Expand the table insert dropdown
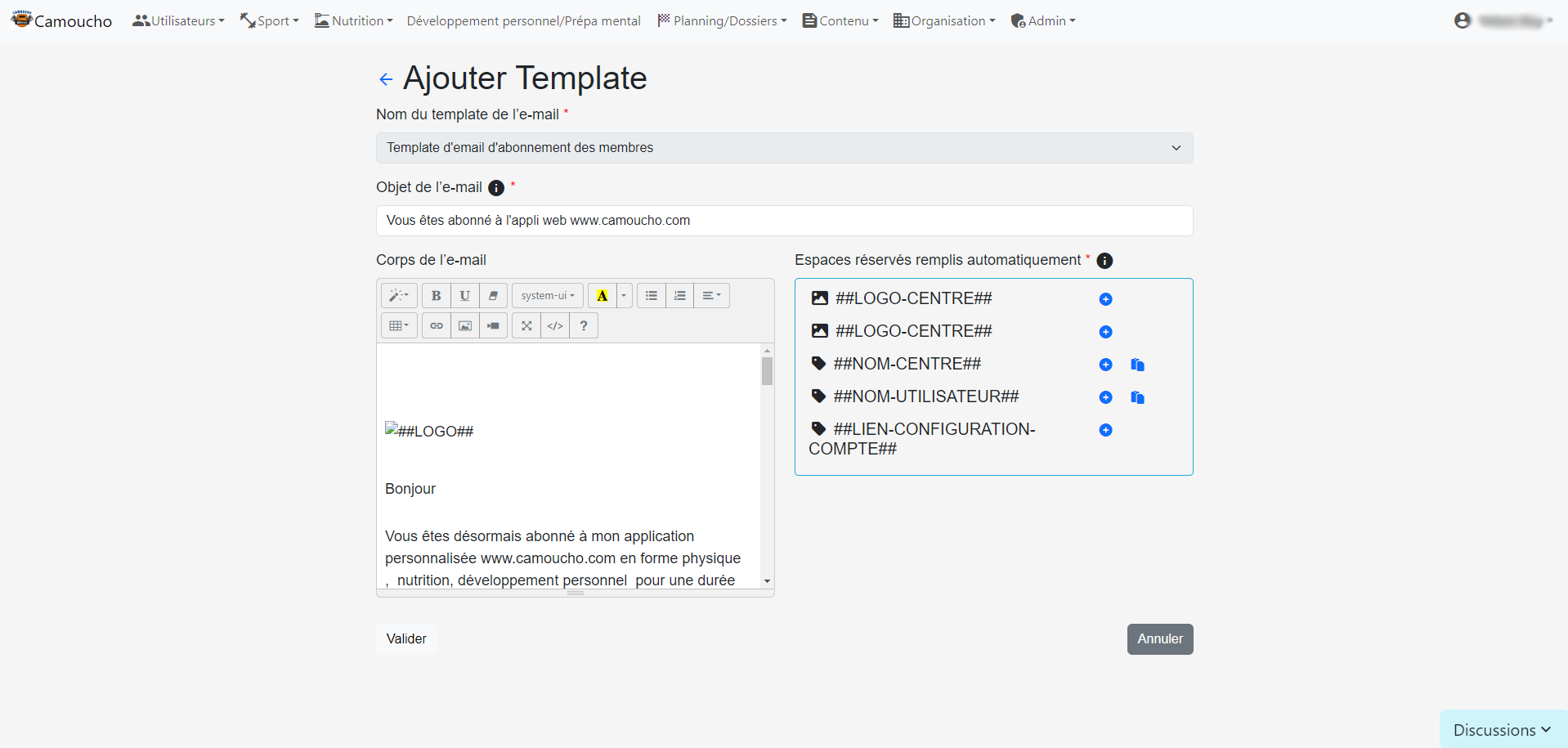This screenshot has height=748, width=1568. coord(399,325)
